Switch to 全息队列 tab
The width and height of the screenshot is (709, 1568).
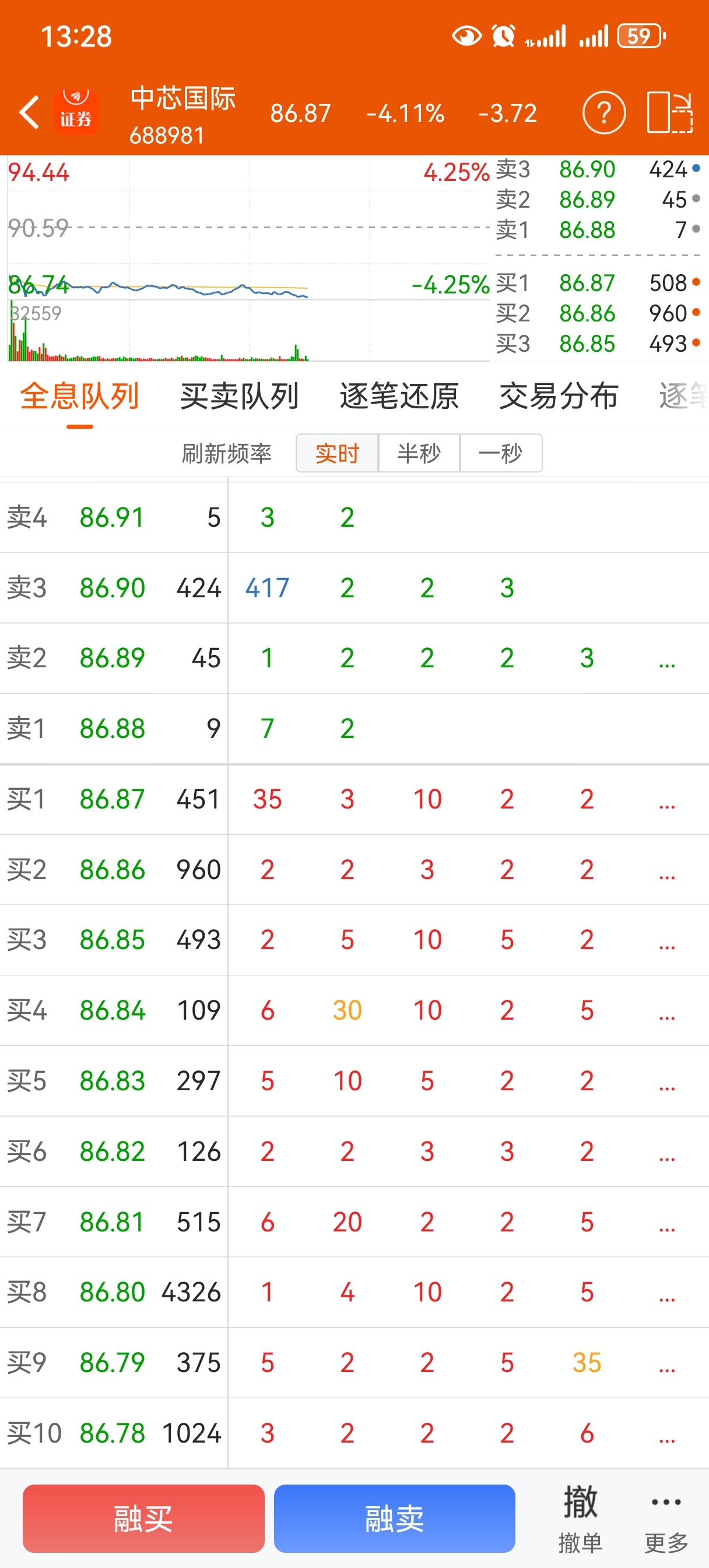[80, 396]
